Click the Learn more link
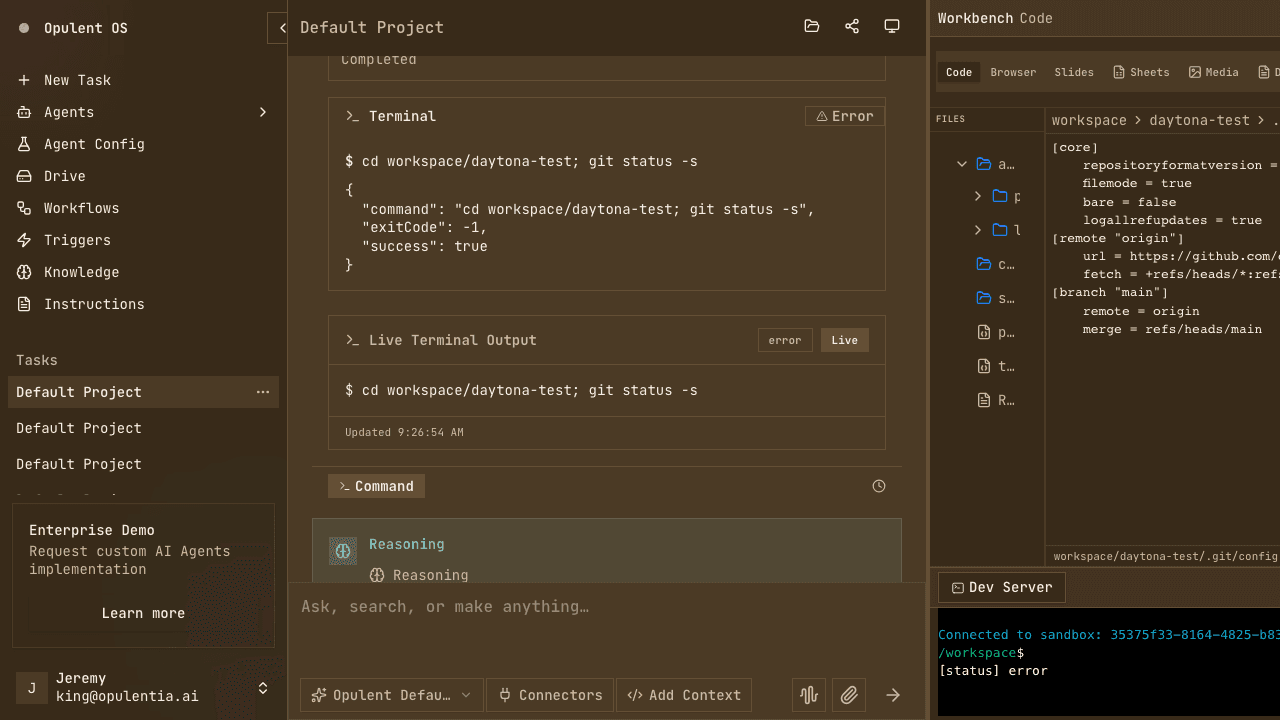 click(143, 613)
